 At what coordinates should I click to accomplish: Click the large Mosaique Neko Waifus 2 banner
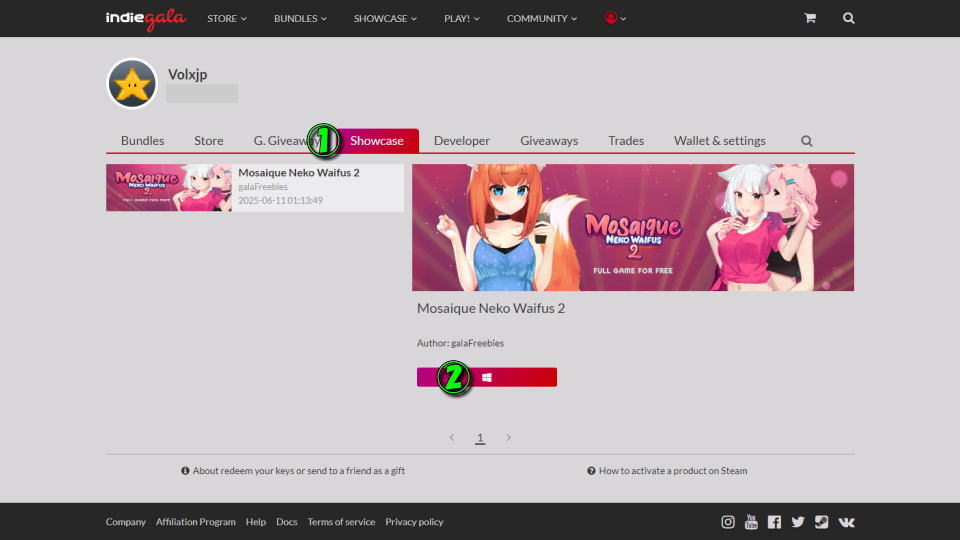633,227
